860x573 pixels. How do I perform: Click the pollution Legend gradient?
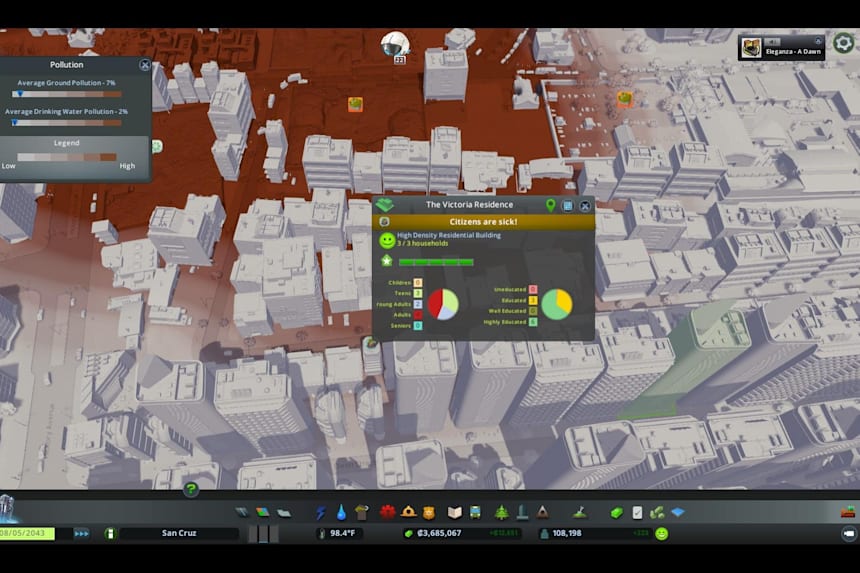[67, 157]
